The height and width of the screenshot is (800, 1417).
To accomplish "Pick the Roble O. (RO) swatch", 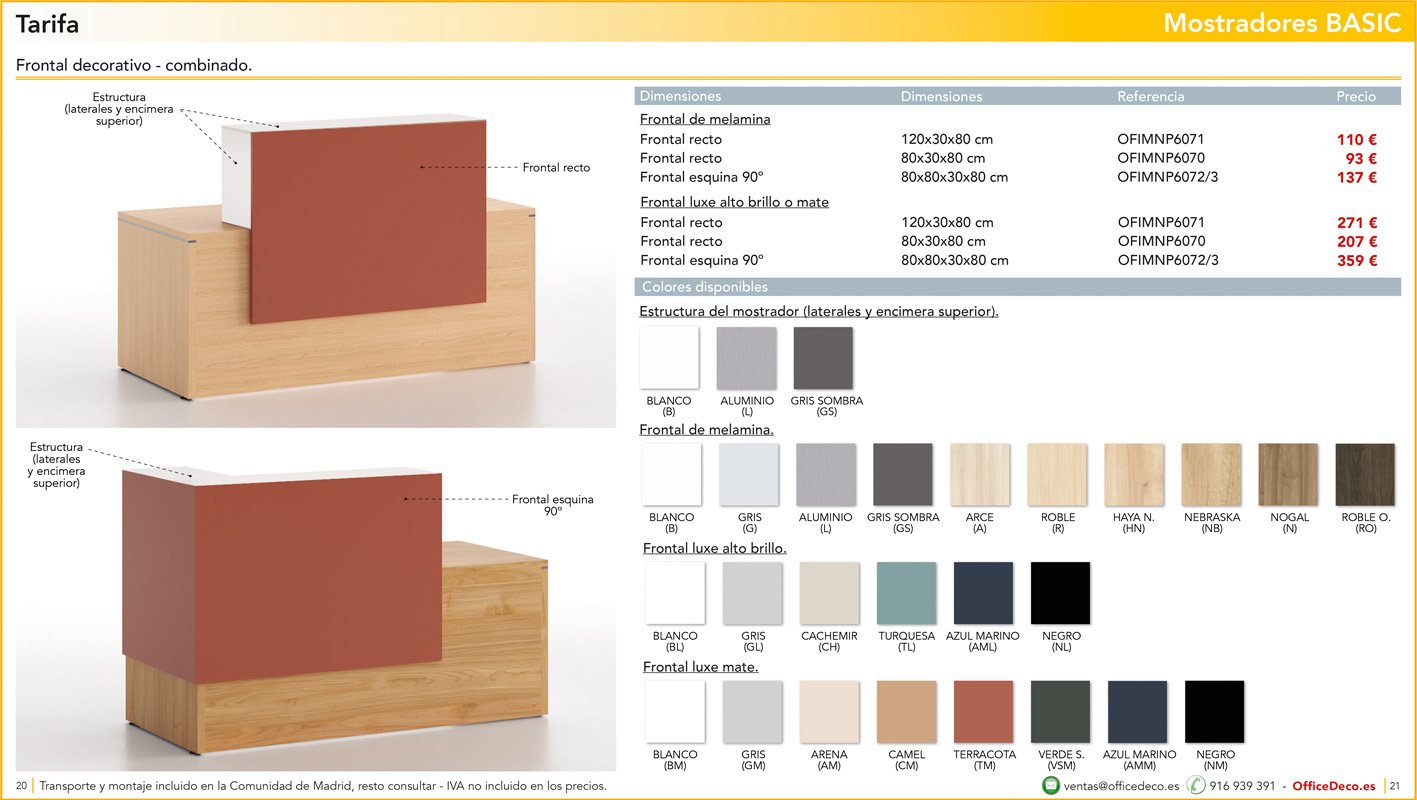I will click(1365, 475).
